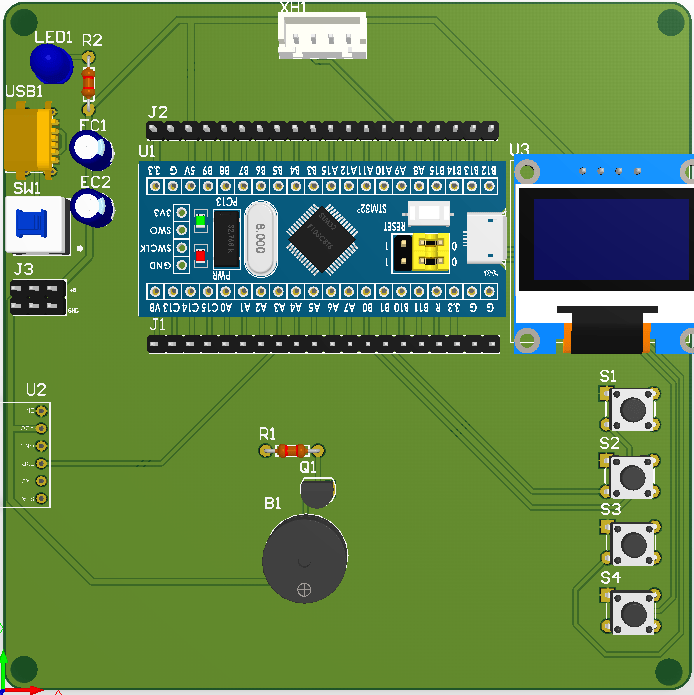Click the U1 designator label

(x=147, y=152)
